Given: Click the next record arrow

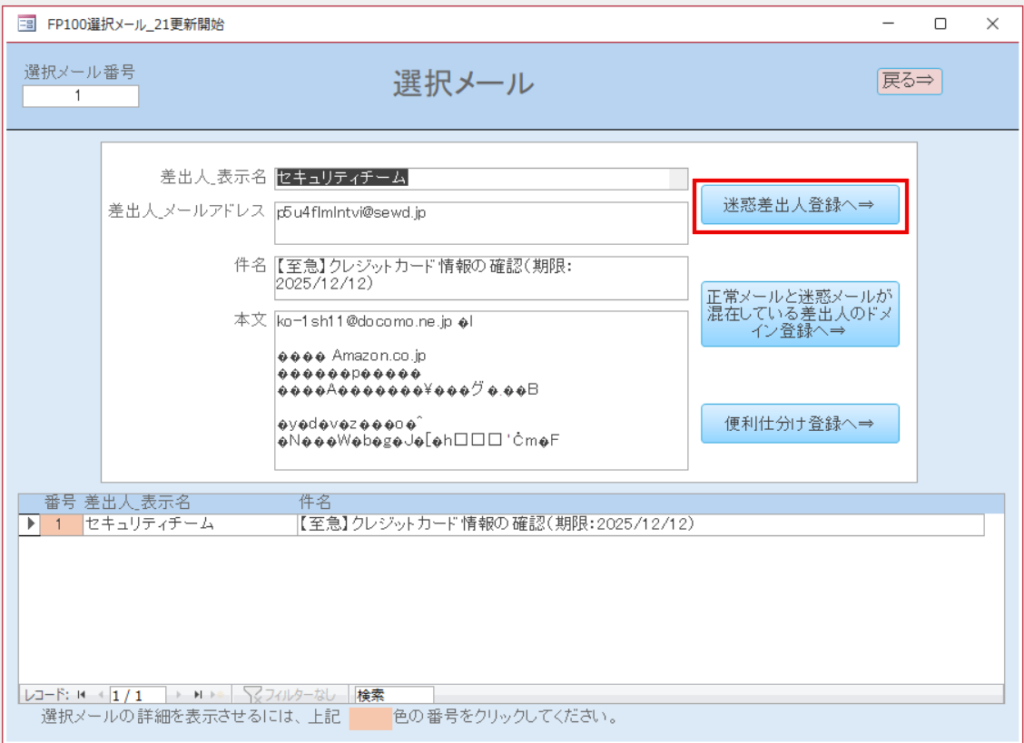Looking at the screenshot, I should pos(180,694).
